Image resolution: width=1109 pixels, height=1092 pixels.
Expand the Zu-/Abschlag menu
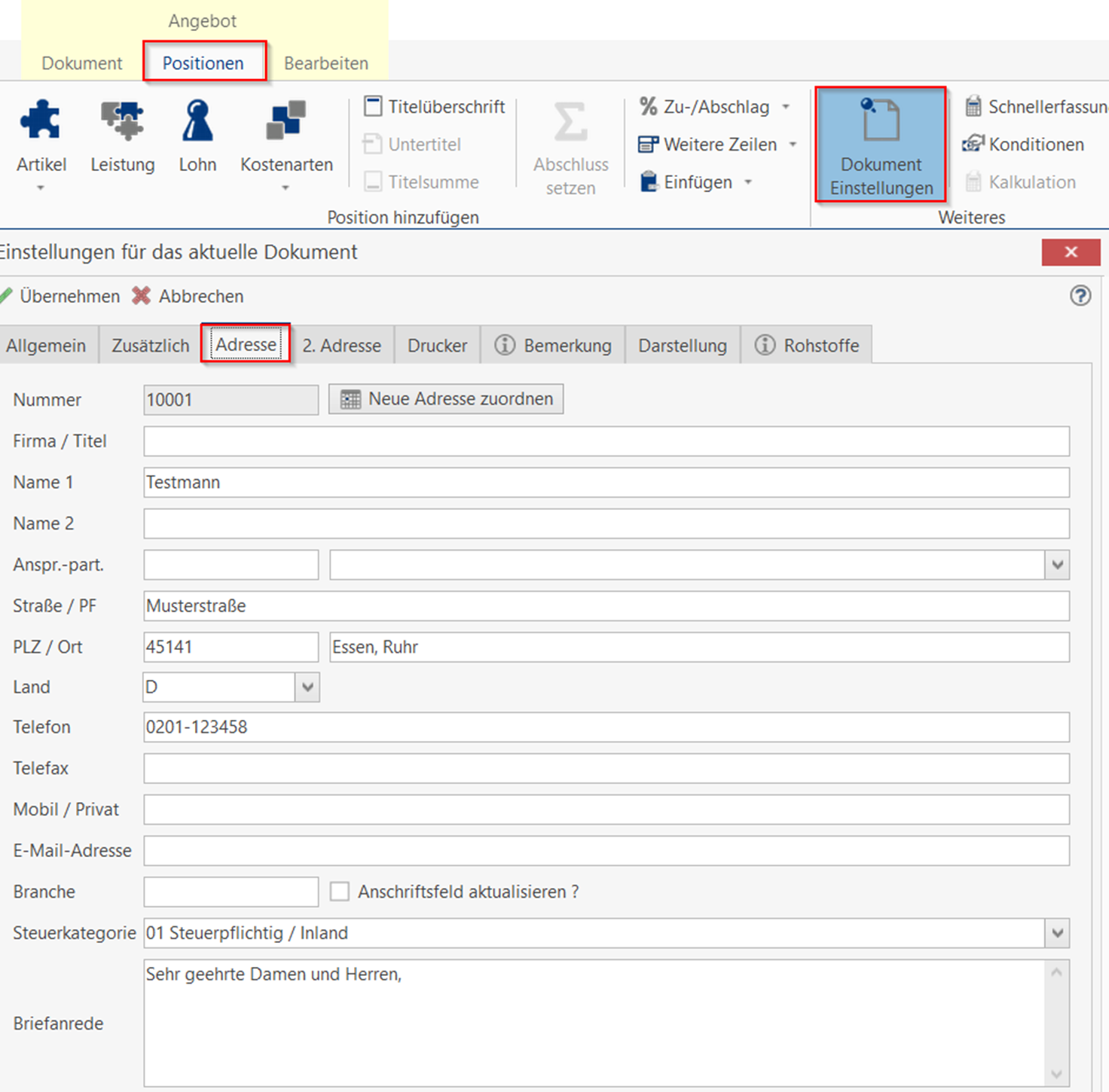[x=786, y=107]
